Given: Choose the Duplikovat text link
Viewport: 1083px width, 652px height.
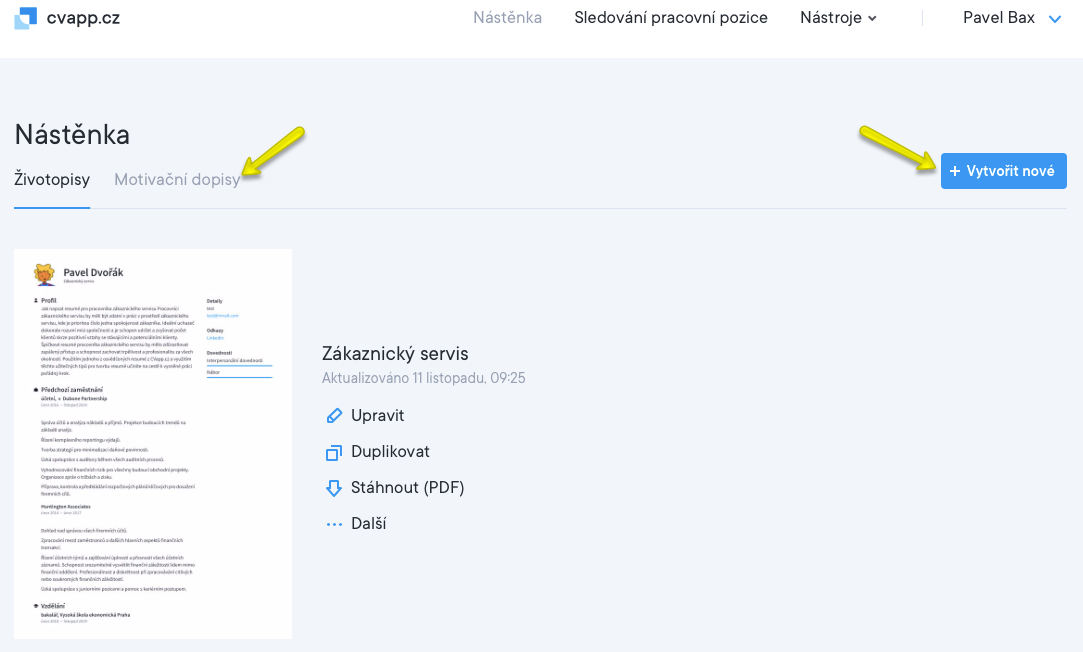Looking at the screenshot, I should coord(390,452).
